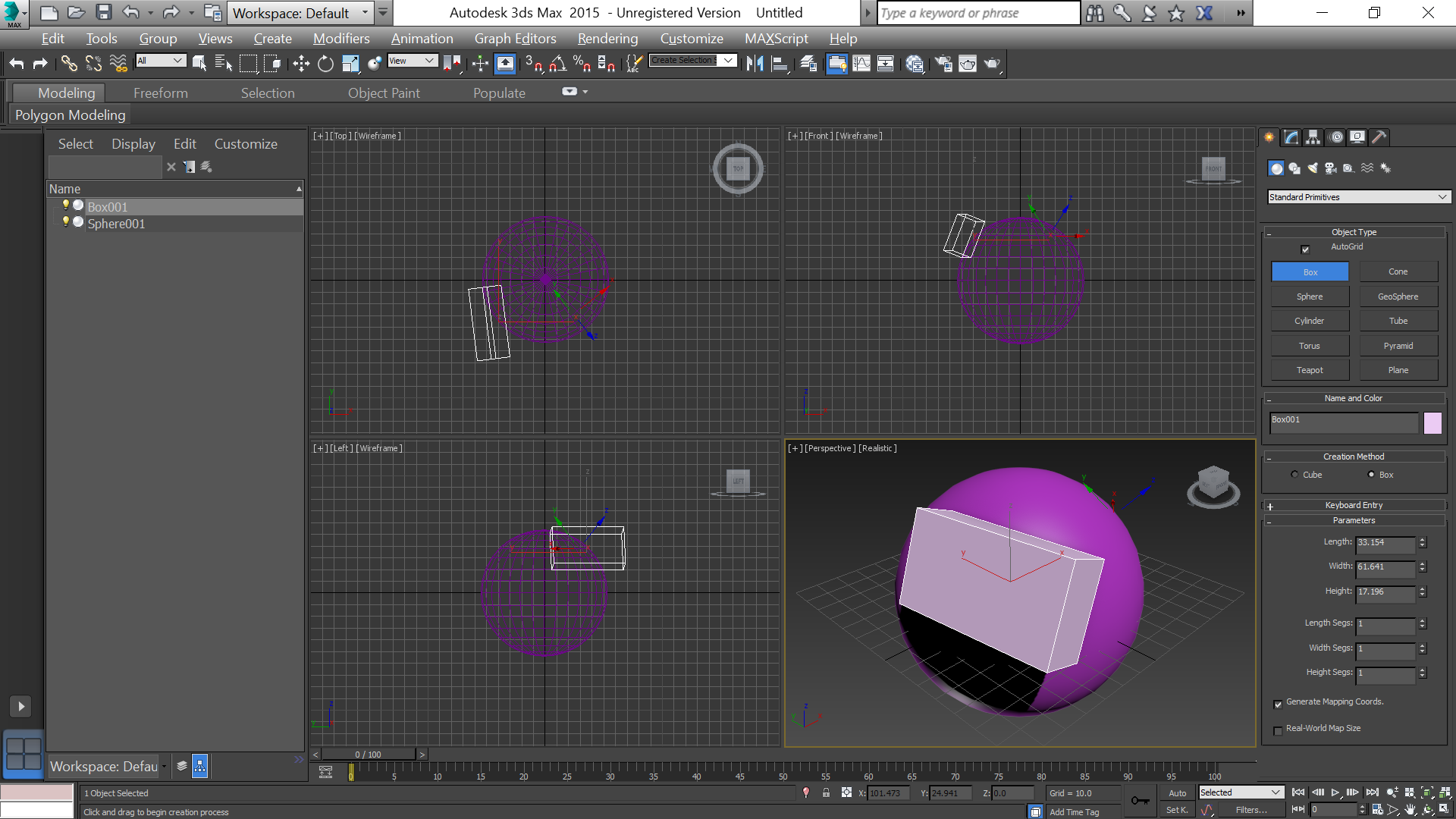Open the Graph Editors menu
The height and width of the screenshot is (819, 1456).
515,39
